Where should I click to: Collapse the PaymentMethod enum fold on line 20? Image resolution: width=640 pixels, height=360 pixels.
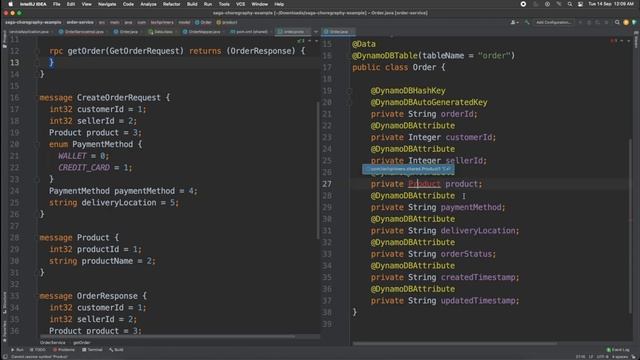[37, 144]
